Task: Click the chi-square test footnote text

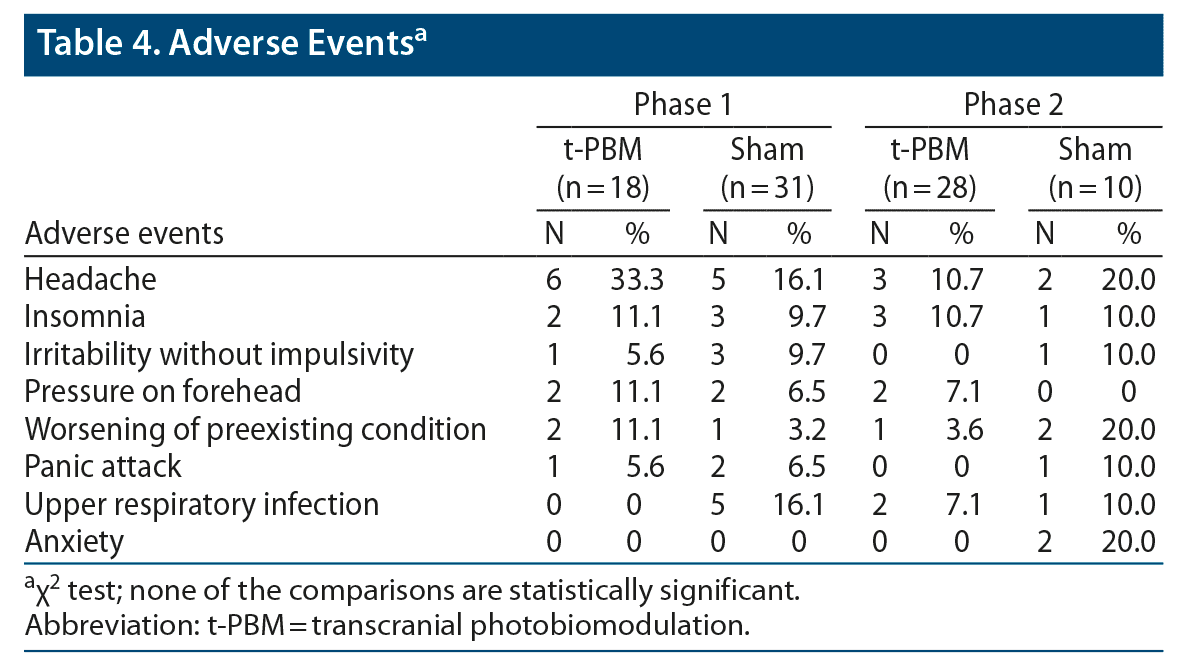Action: click(412, 590)
